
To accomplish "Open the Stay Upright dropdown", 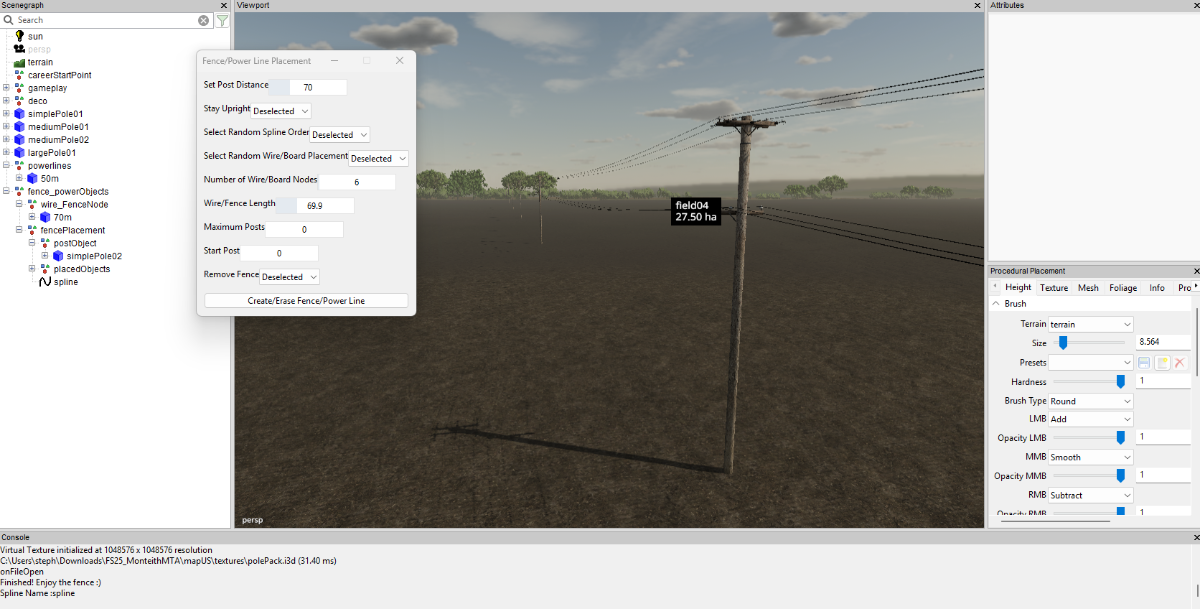I will (x=282, y=111).
